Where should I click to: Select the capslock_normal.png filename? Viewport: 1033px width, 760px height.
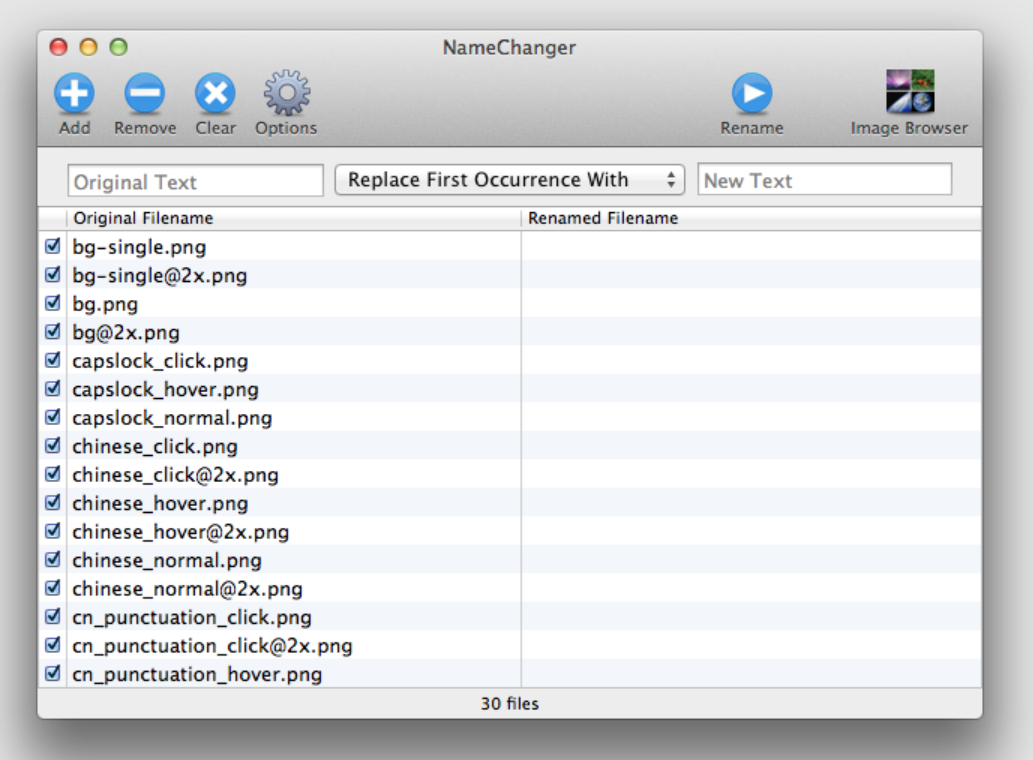(x=172, y=418)
